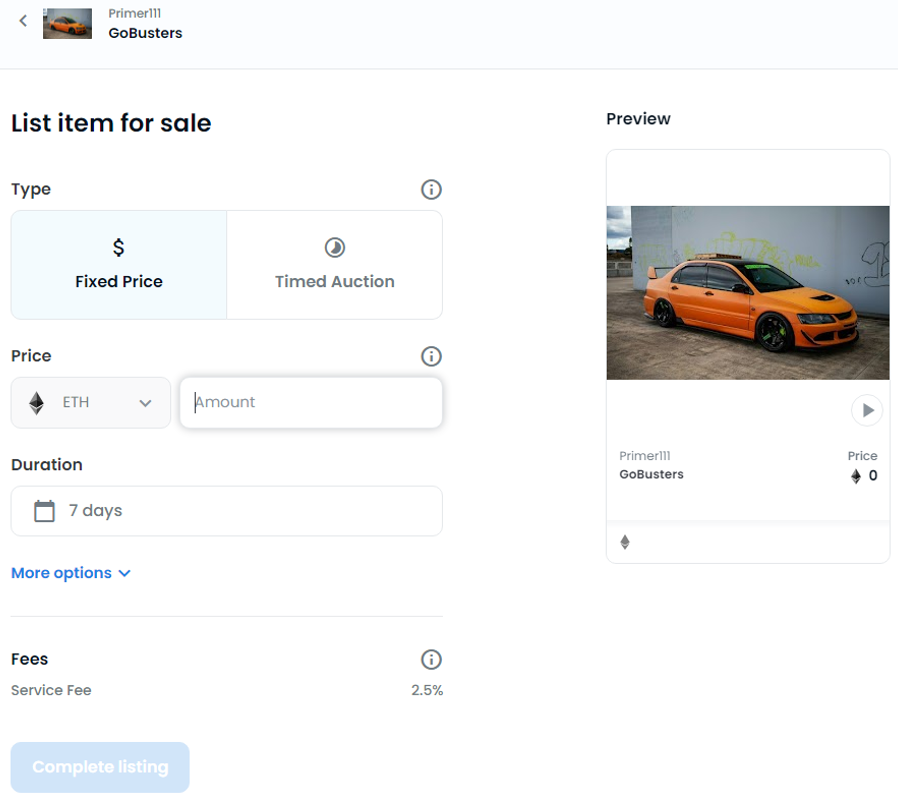
Task: Open the Primer111 collection link in the header
Action: tap(135, 13)
